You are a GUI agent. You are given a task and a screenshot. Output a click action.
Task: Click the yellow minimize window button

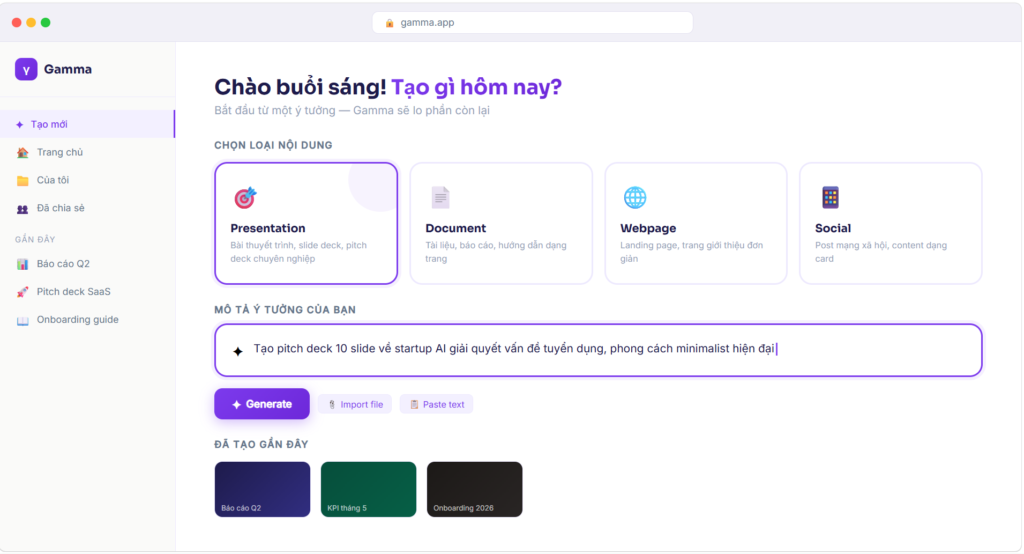point(31,22)
